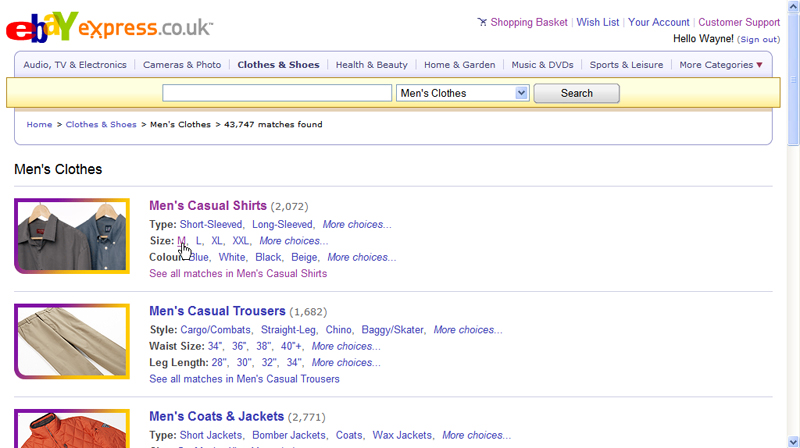Filter shirts by colour Black
The width and height of the screenshot is (800, 448).
(268, 257)
